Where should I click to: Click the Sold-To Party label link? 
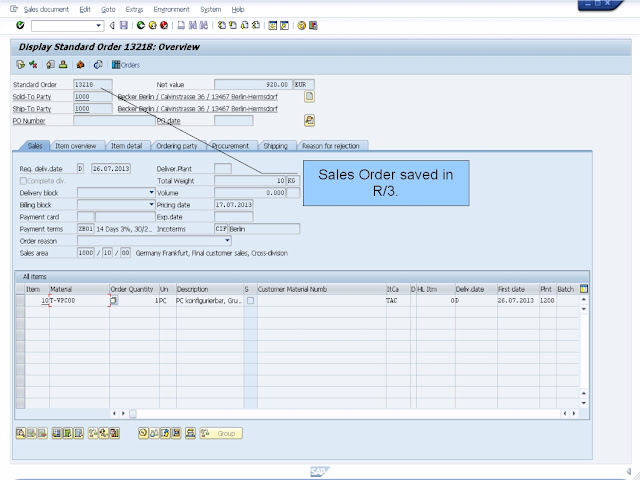tap(32, 97)
